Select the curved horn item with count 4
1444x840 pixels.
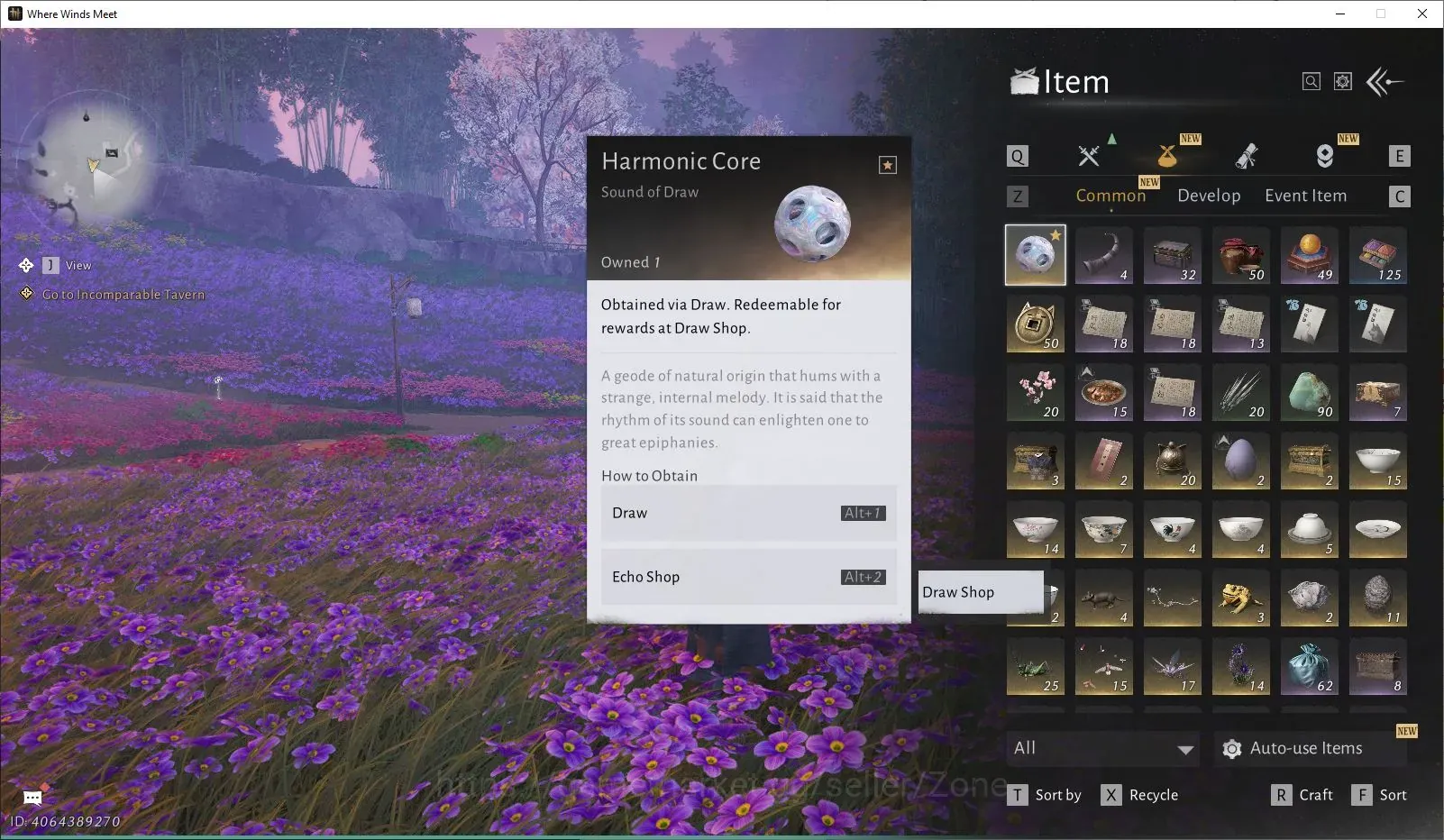click(x=1104, y=255)
